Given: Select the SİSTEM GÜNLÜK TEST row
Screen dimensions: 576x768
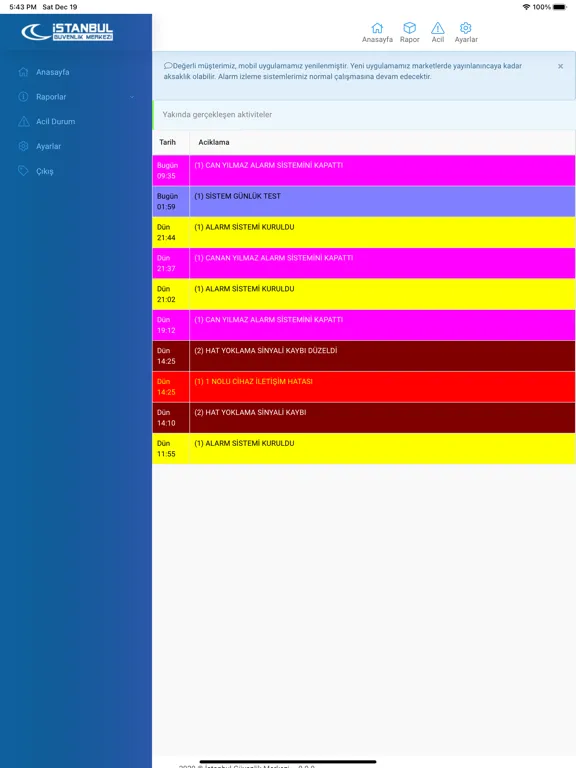Looking at the screenshot, I should 364,201.
